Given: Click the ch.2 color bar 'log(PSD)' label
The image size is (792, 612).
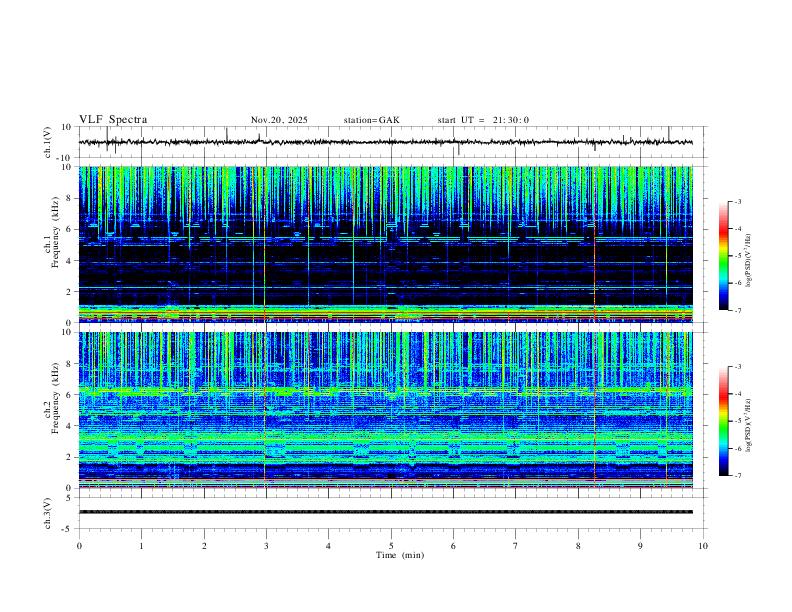Looking at the screenshot, I should (748, 426).
